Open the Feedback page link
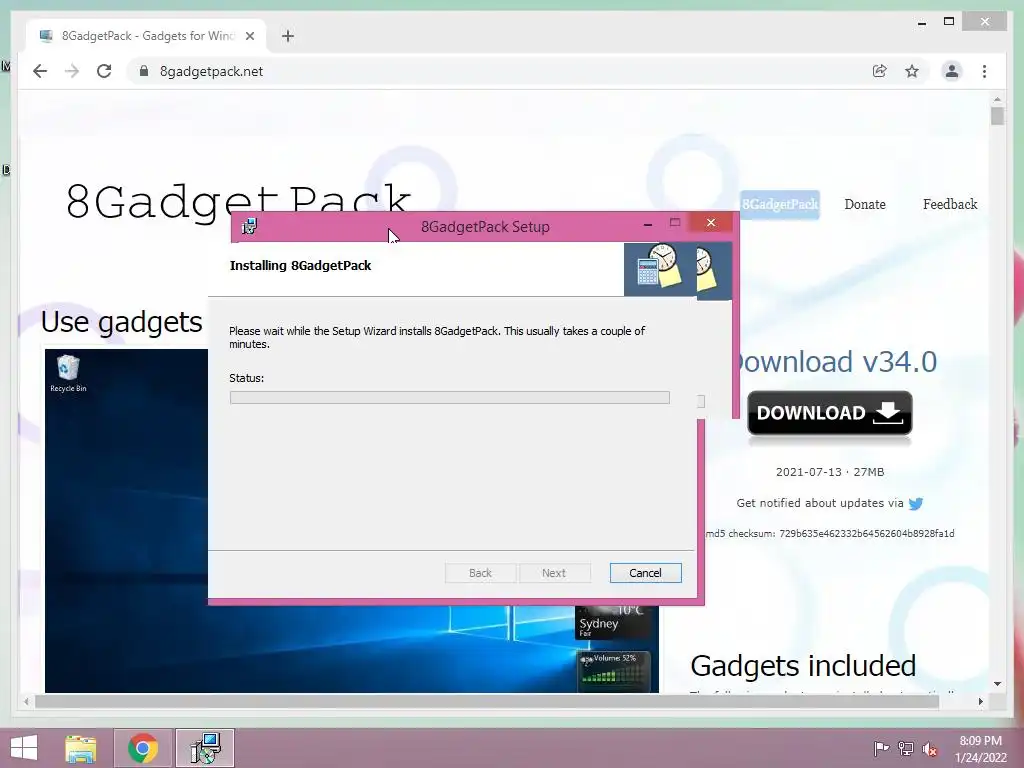Image resolution: width=1024 pixels, height=768 pixels. click(950, 204)
